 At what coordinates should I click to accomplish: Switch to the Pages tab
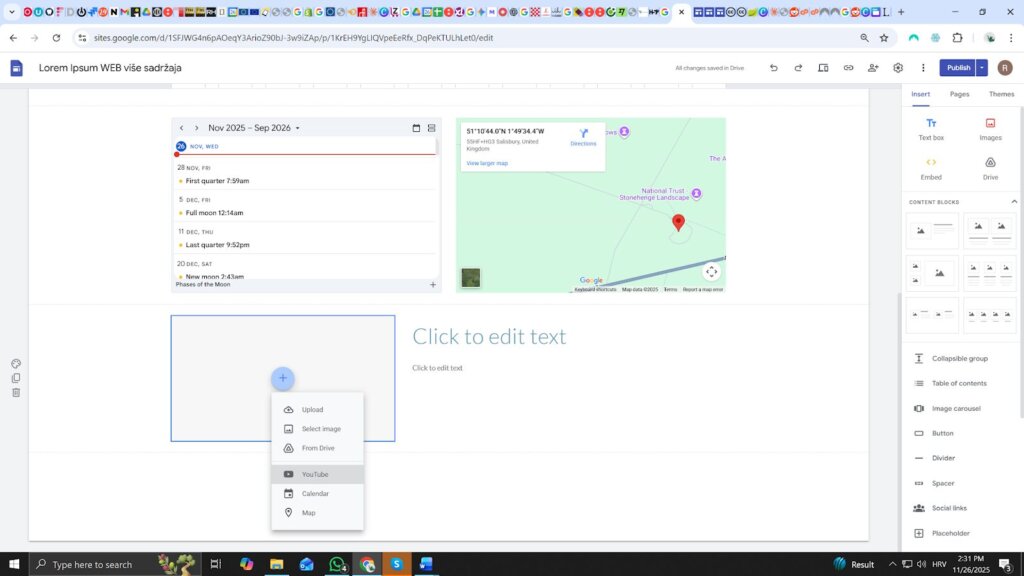(959, 94)
